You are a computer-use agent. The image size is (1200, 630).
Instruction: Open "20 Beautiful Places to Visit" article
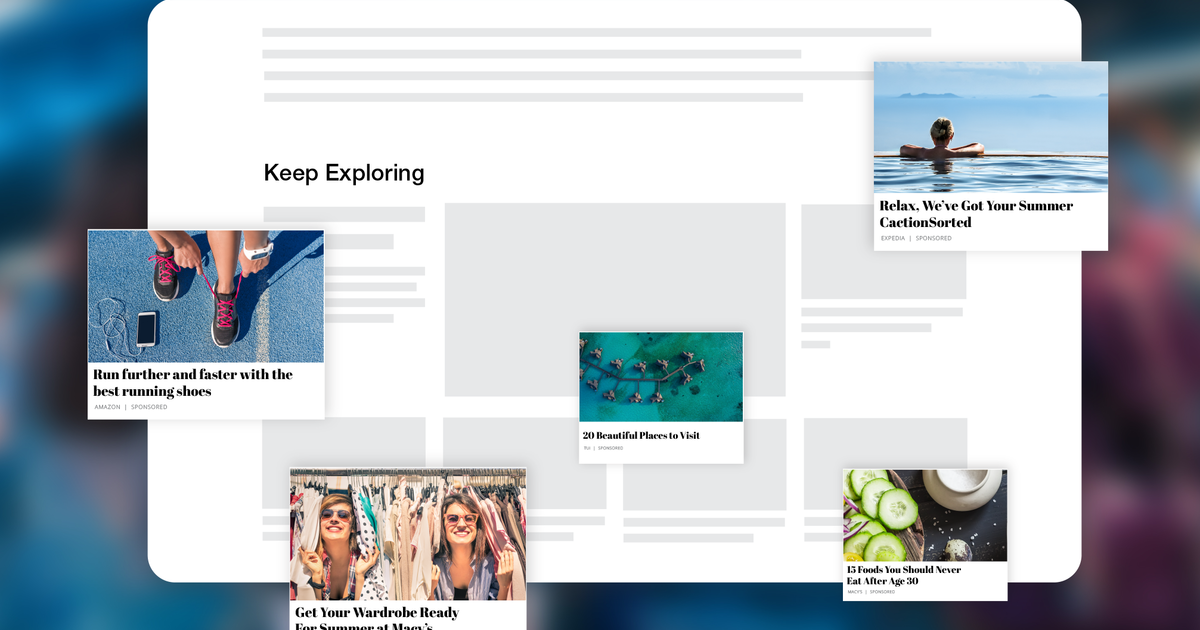point(640,435)
